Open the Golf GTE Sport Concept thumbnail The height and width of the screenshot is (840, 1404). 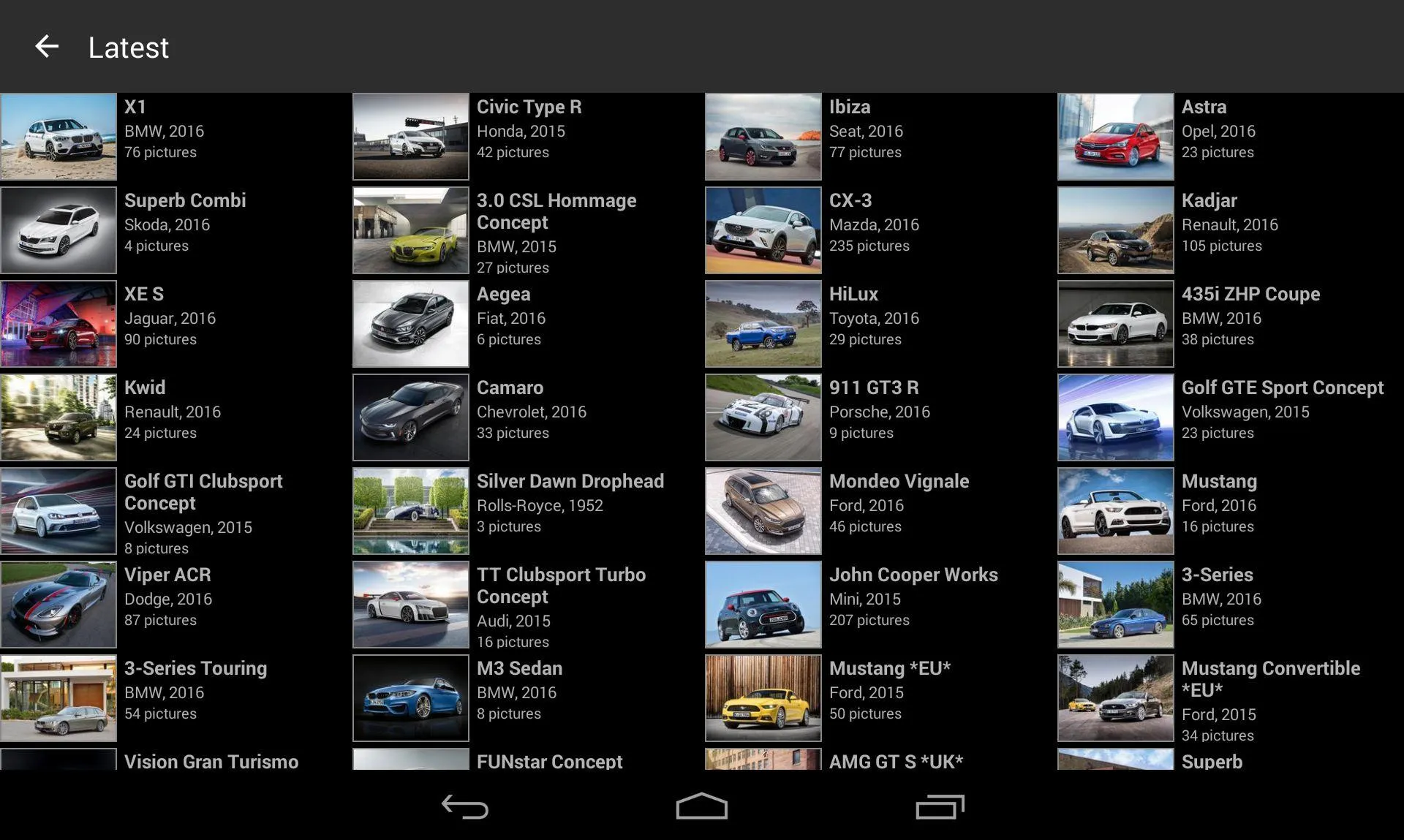[1116, 417]
